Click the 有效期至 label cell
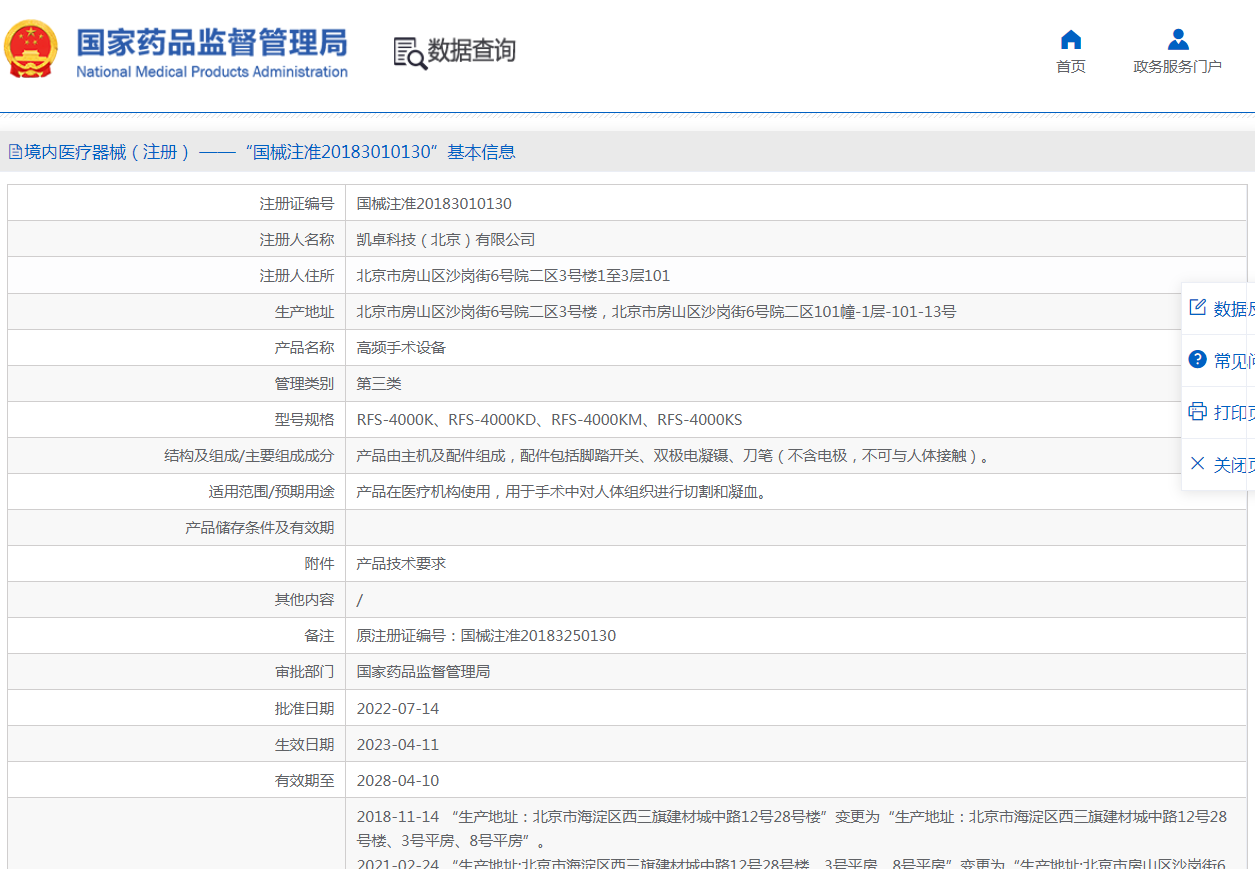The height and width of the screenshot is (869, 1255). coord(177,780)
